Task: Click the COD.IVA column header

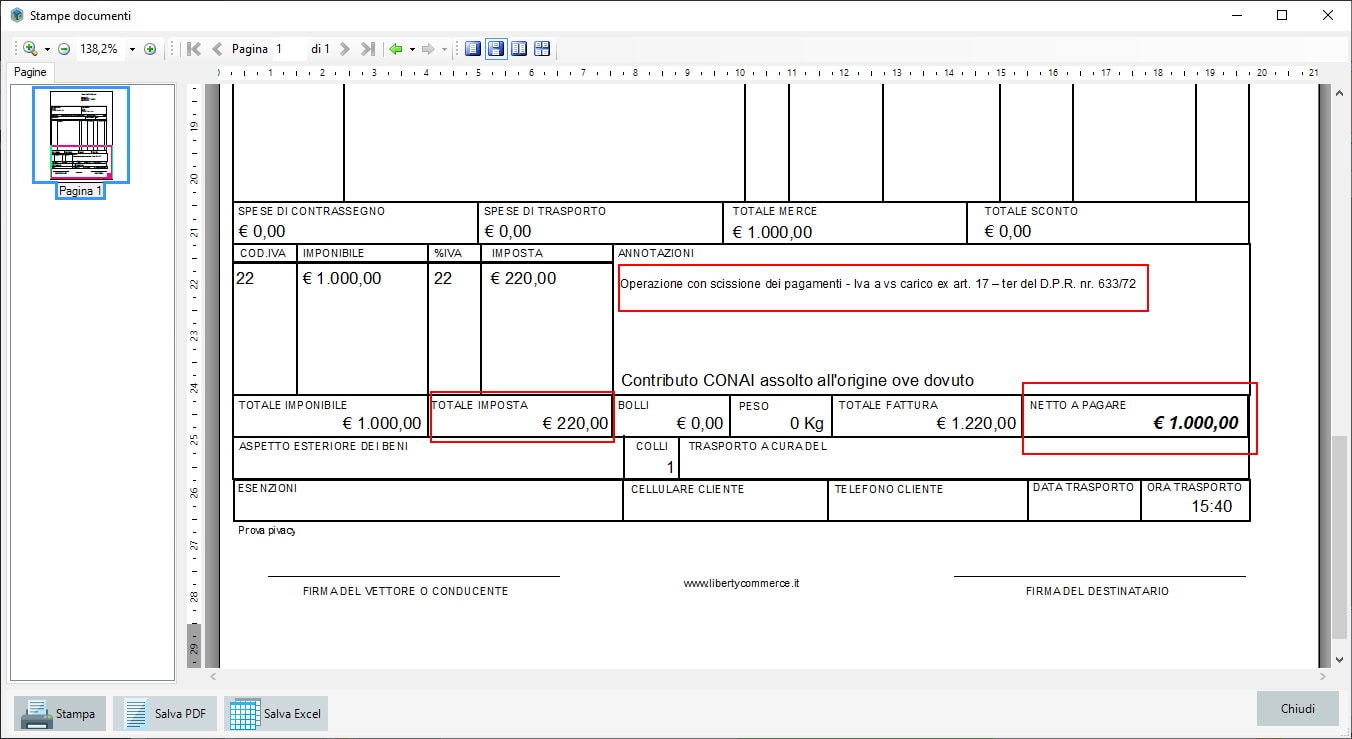Action: [264, 253]
